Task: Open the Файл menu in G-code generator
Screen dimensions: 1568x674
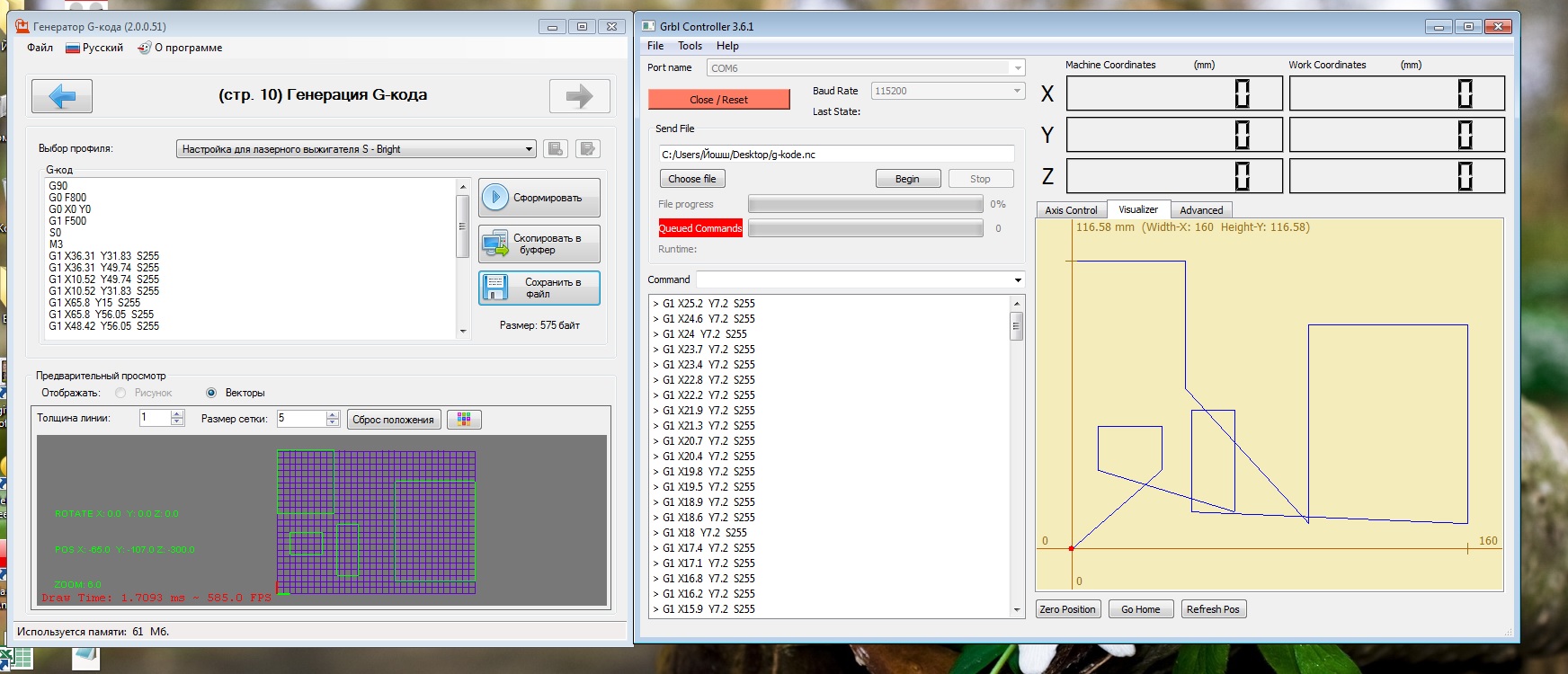Action: [40, 48]
